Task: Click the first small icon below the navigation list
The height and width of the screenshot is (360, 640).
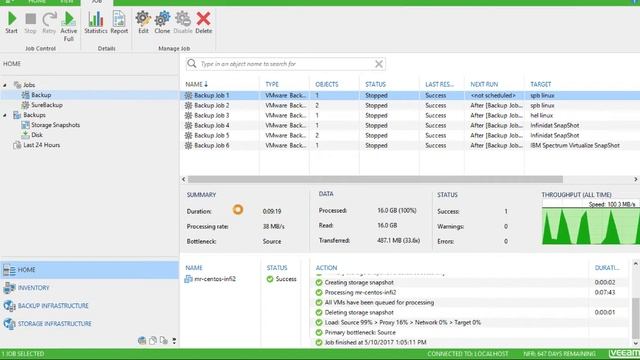Action: coord(142,340)
